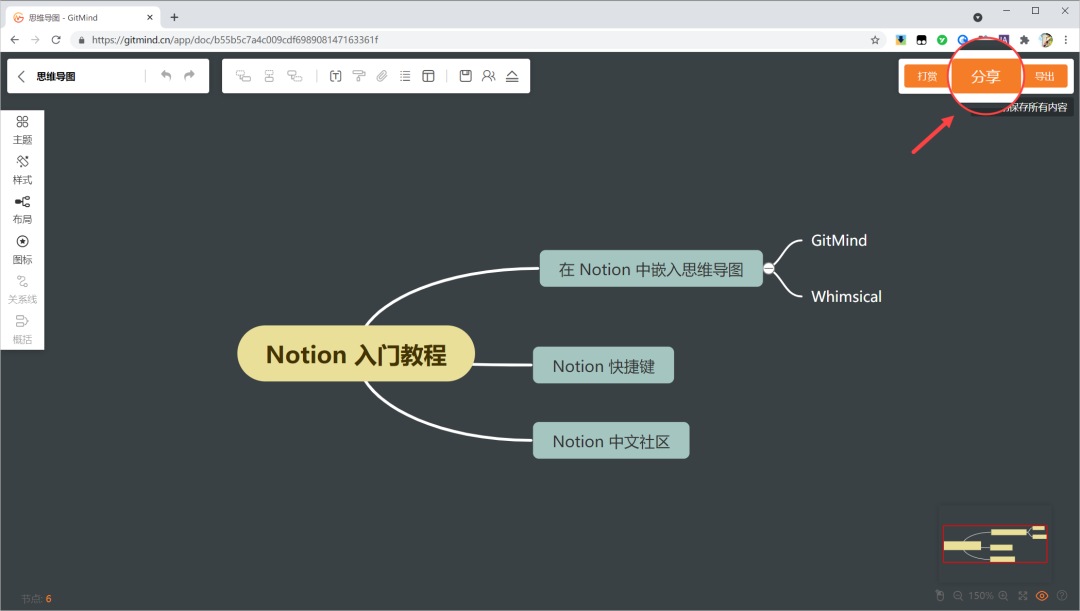Select the 概括 summary tool
The width and height of the screenshot is (1080, 611).
click(22, 330)
